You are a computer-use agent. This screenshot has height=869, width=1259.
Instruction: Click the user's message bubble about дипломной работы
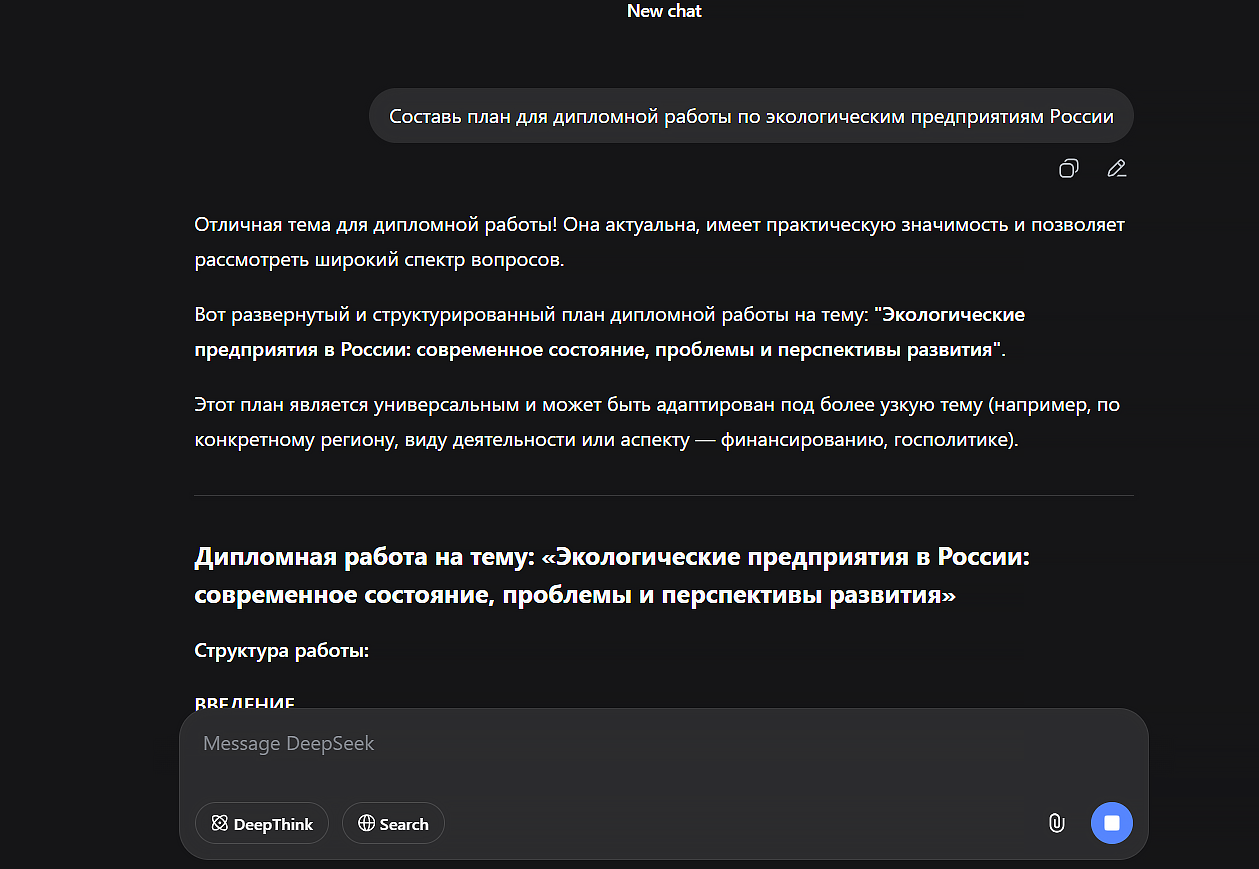750,116
